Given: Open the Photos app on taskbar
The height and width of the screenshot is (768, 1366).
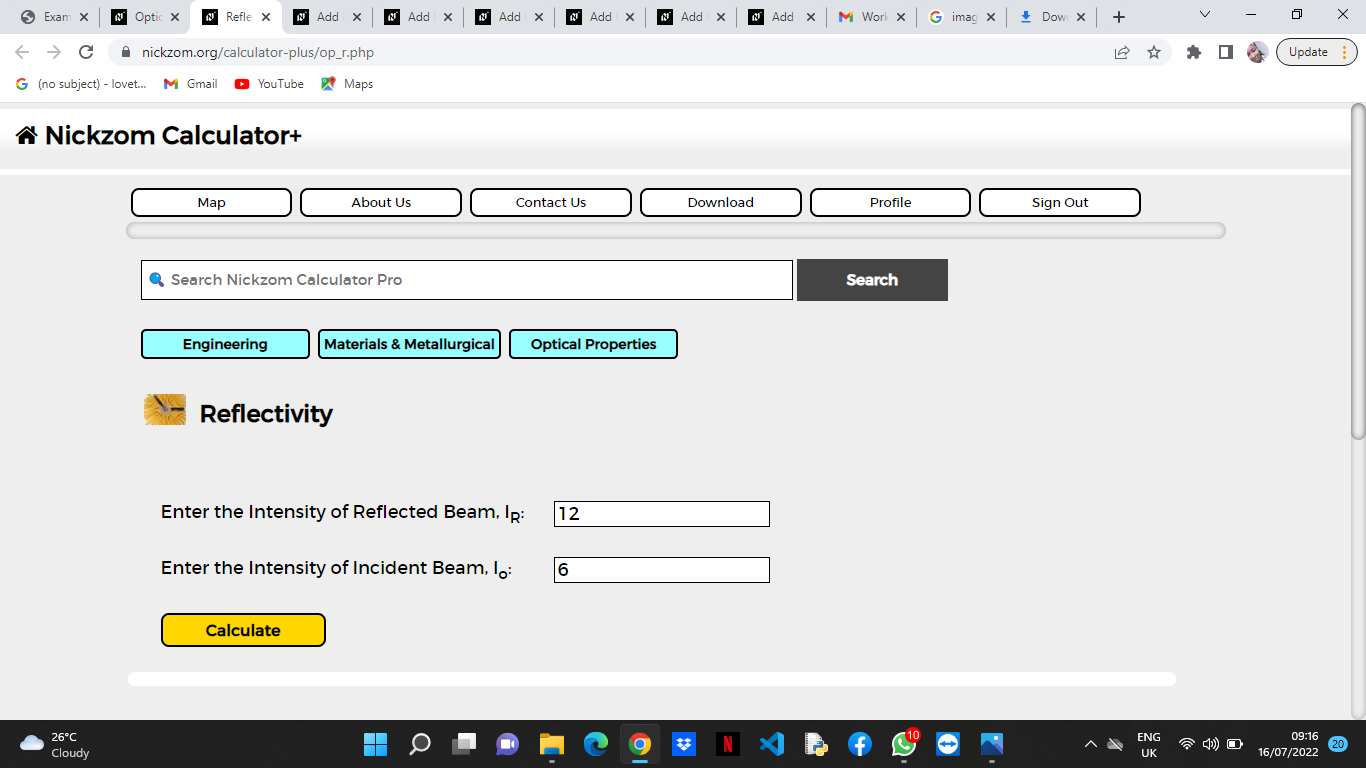Looking at the screenshot, I should pos(992,744).
